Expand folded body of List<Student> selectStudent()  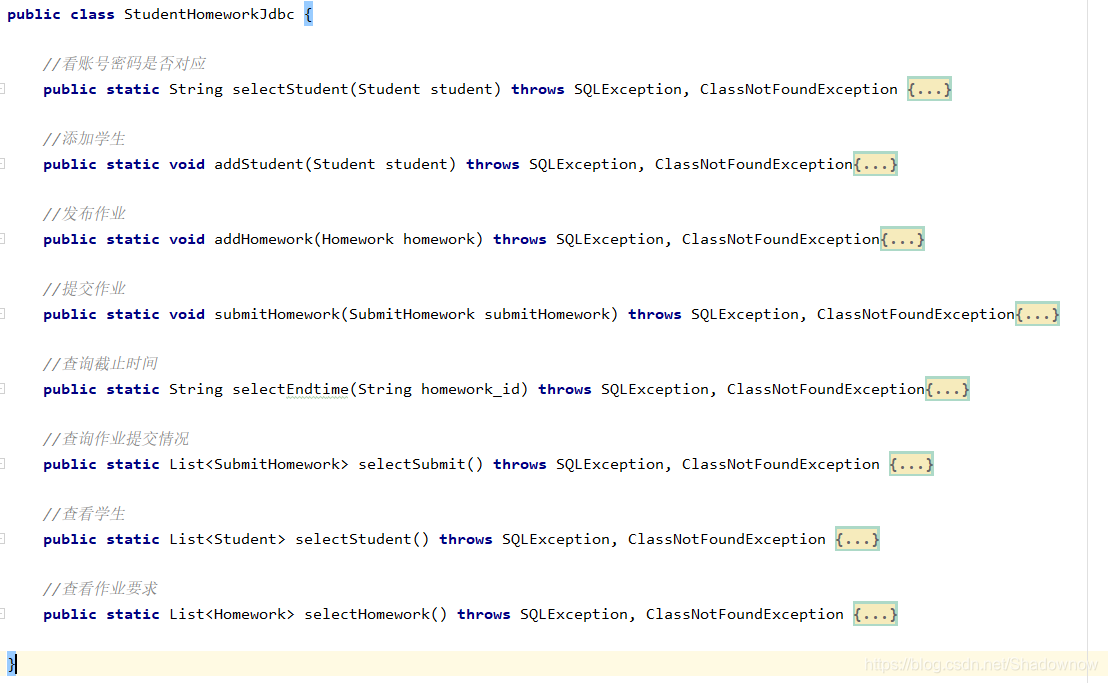click(x=857, y=539)
